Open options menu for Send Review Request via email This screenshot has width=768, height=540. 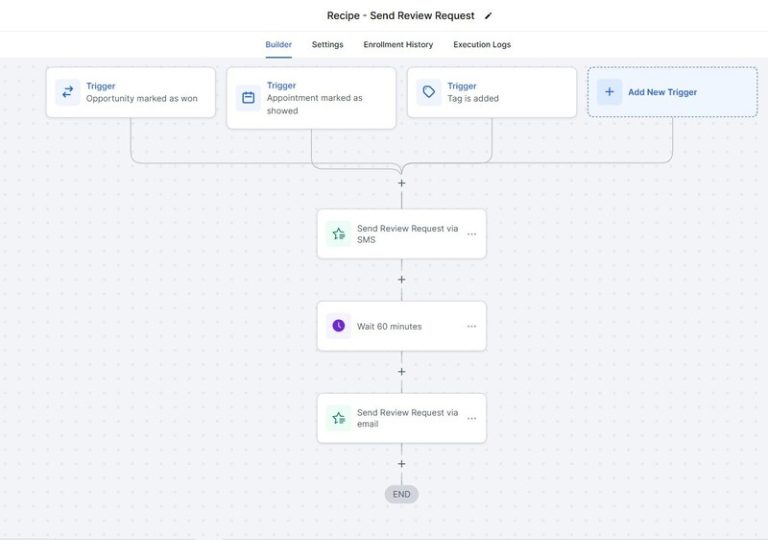click(x=471, y=418)
